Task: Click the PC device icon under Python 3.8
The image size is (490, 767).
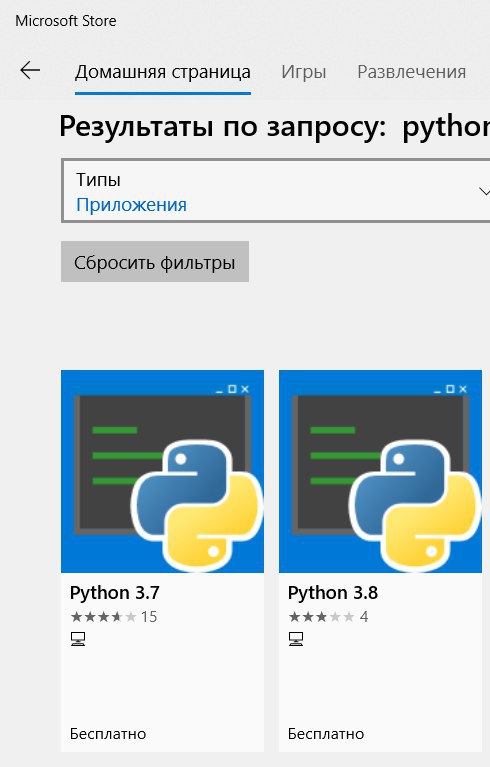Action: pyautogui.click(x=296, y=639)
